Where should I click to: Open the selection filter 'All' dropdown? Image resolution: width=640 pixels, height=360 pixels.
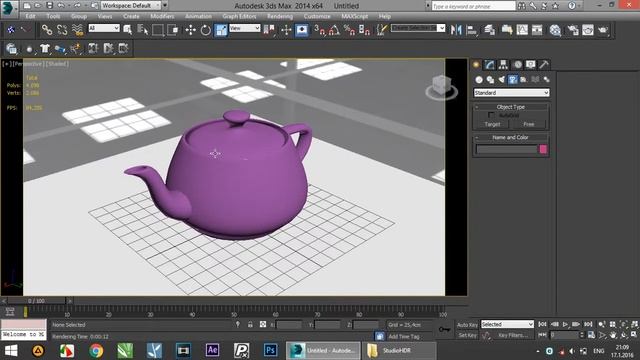coord(104,28)
